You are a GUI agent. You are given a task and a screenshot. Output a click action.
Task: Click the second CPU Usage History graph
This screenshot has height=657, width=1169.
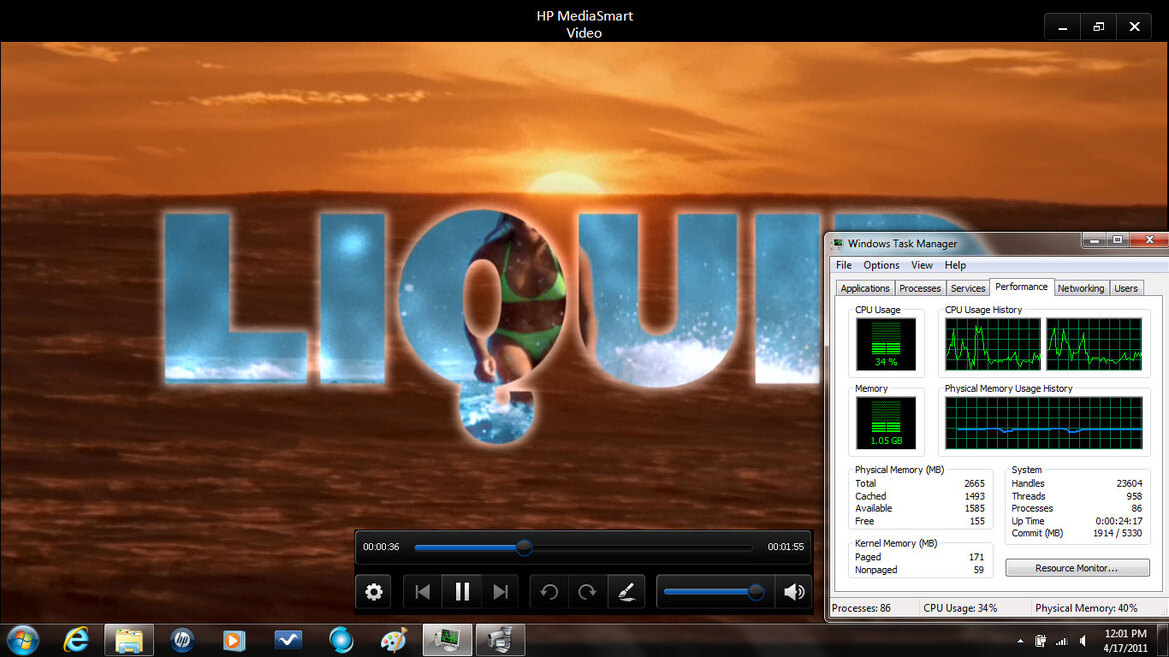1094,344
